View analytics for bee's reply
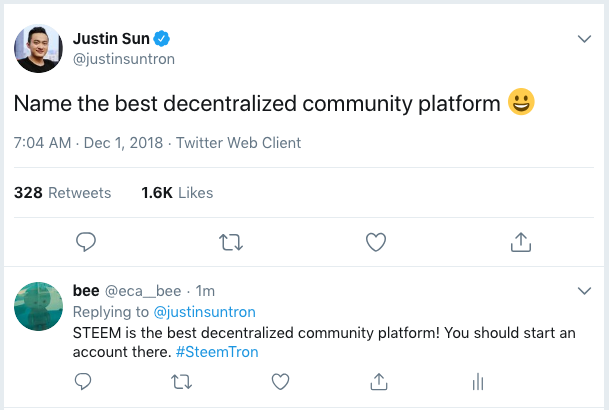Screen dimensions: 609x410 pos(478,381)
